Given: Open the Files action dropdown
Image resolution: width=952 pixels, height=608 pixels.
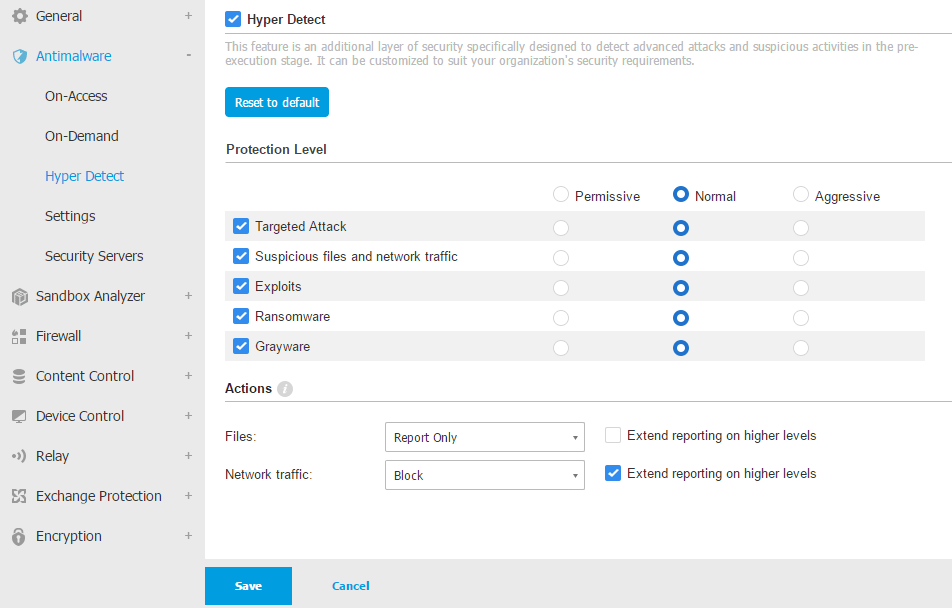Looking at the screenshot, I should (x=484, y=437).
